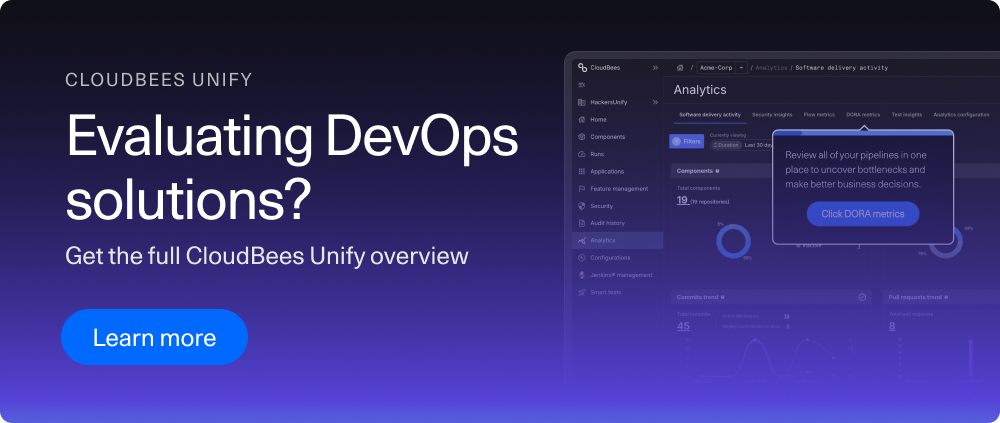Click the Components cube icon

(582, 137)
